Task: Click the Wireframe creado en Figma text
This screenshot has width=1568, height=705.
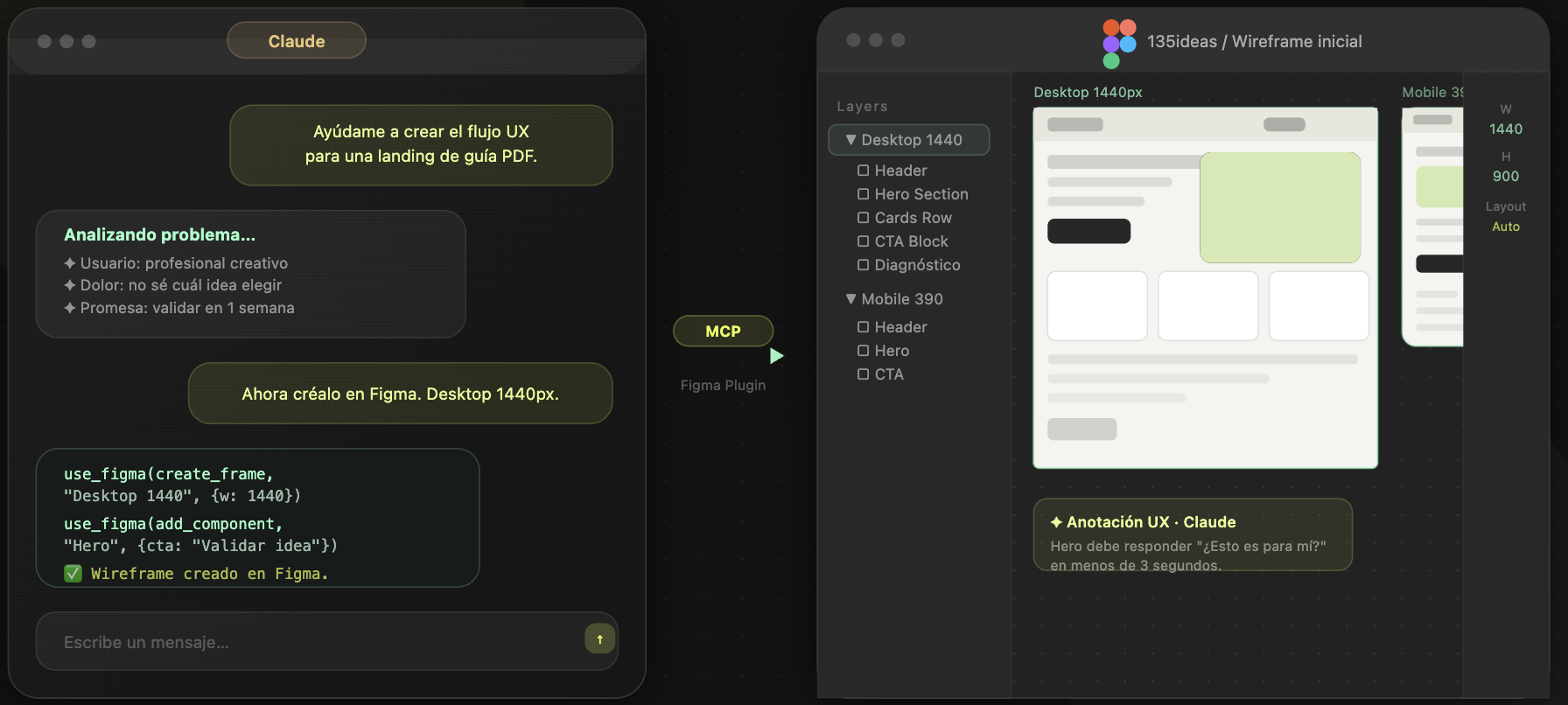Action: [x=209, y=574]
